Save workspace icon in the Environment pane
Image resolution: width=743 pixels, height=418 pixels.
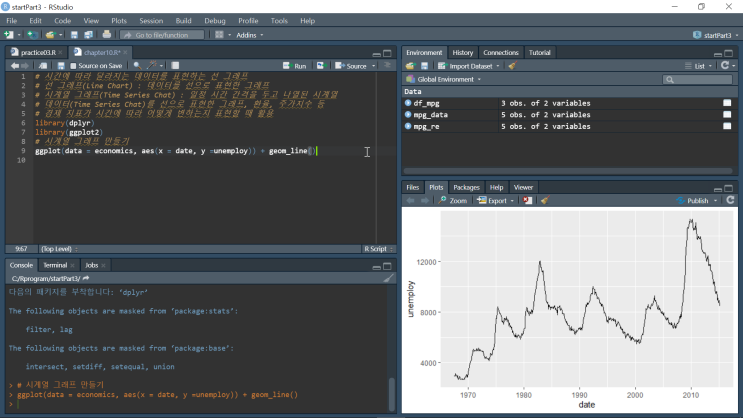[x=424, y=66]
